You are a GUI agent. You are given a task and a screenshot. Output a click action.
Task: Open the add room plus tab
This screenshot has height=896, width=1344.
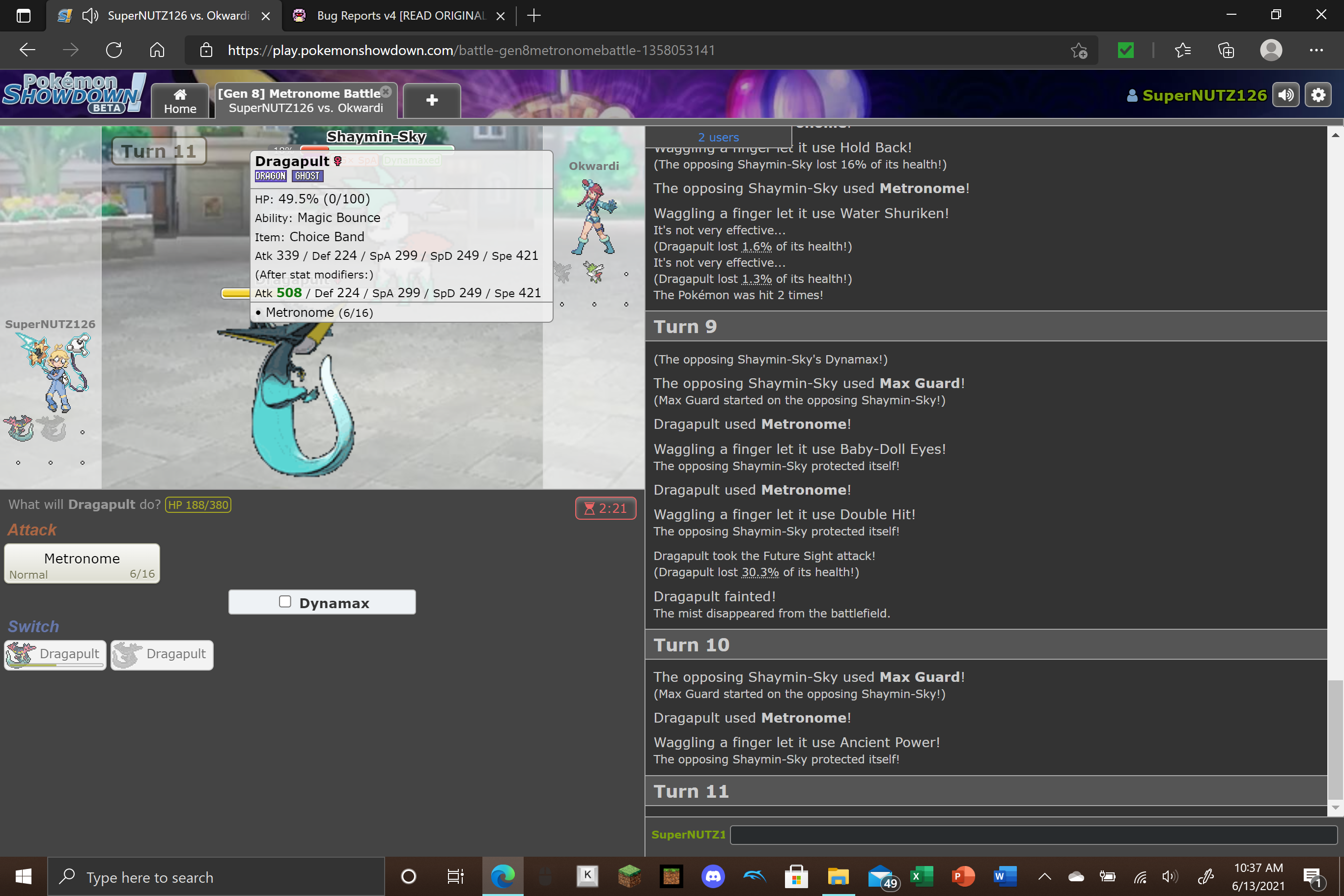pyautogui.click(x=431, y=100)
